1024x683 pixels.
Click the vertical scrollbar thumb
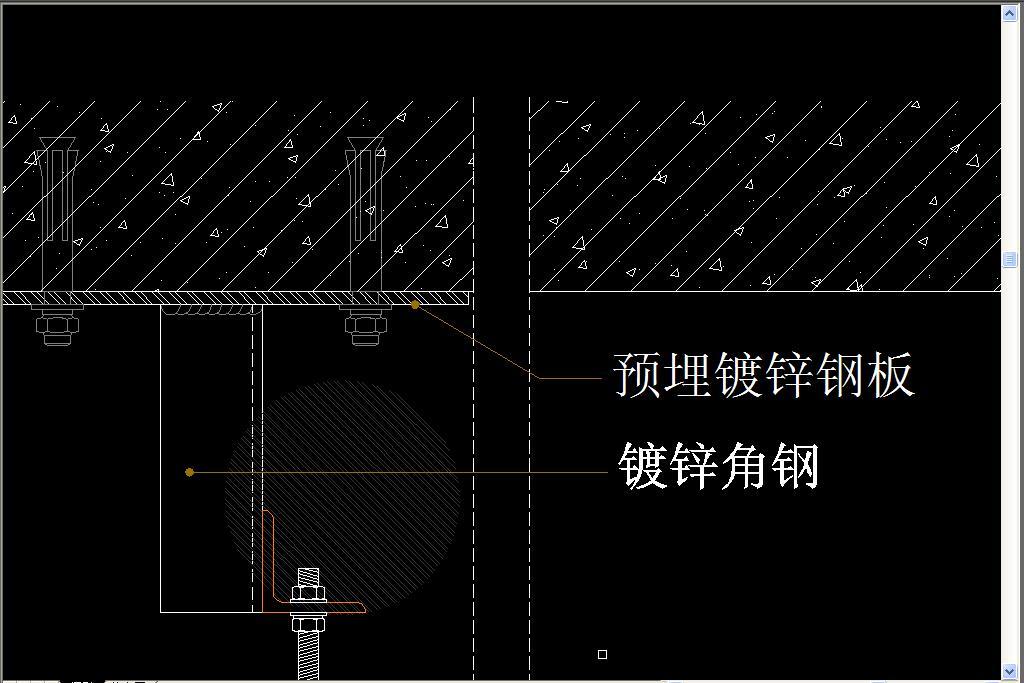click(1009, 260)
